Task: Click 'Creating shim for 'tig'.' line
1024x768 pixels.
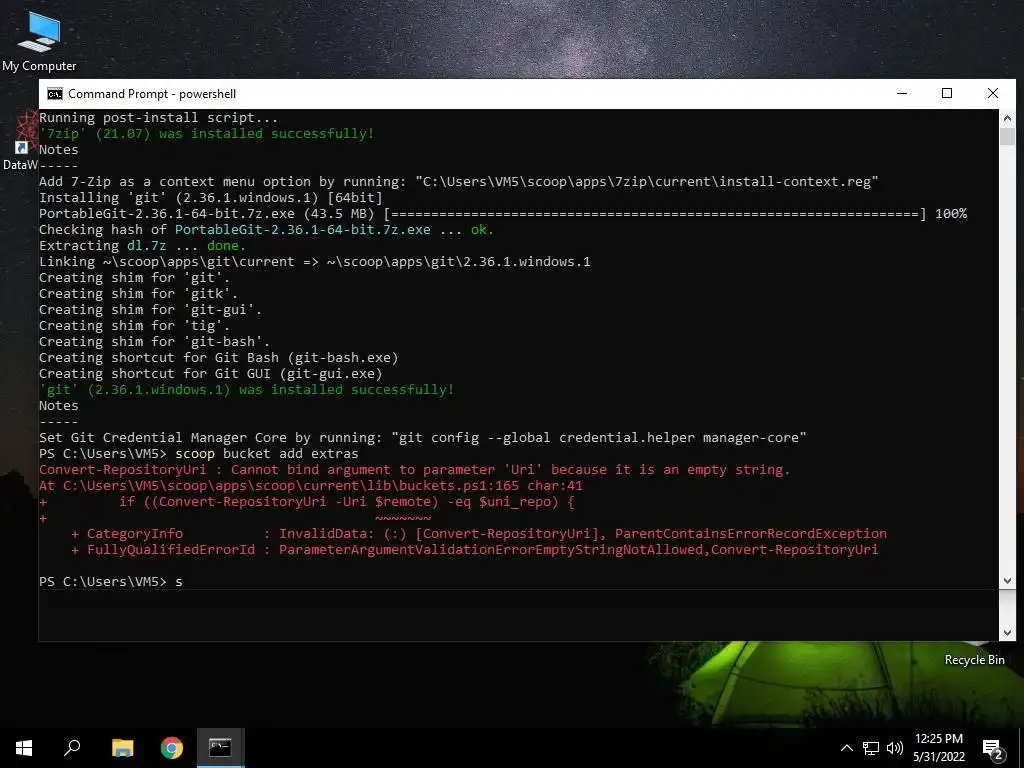Action: (x=134, y=325)
